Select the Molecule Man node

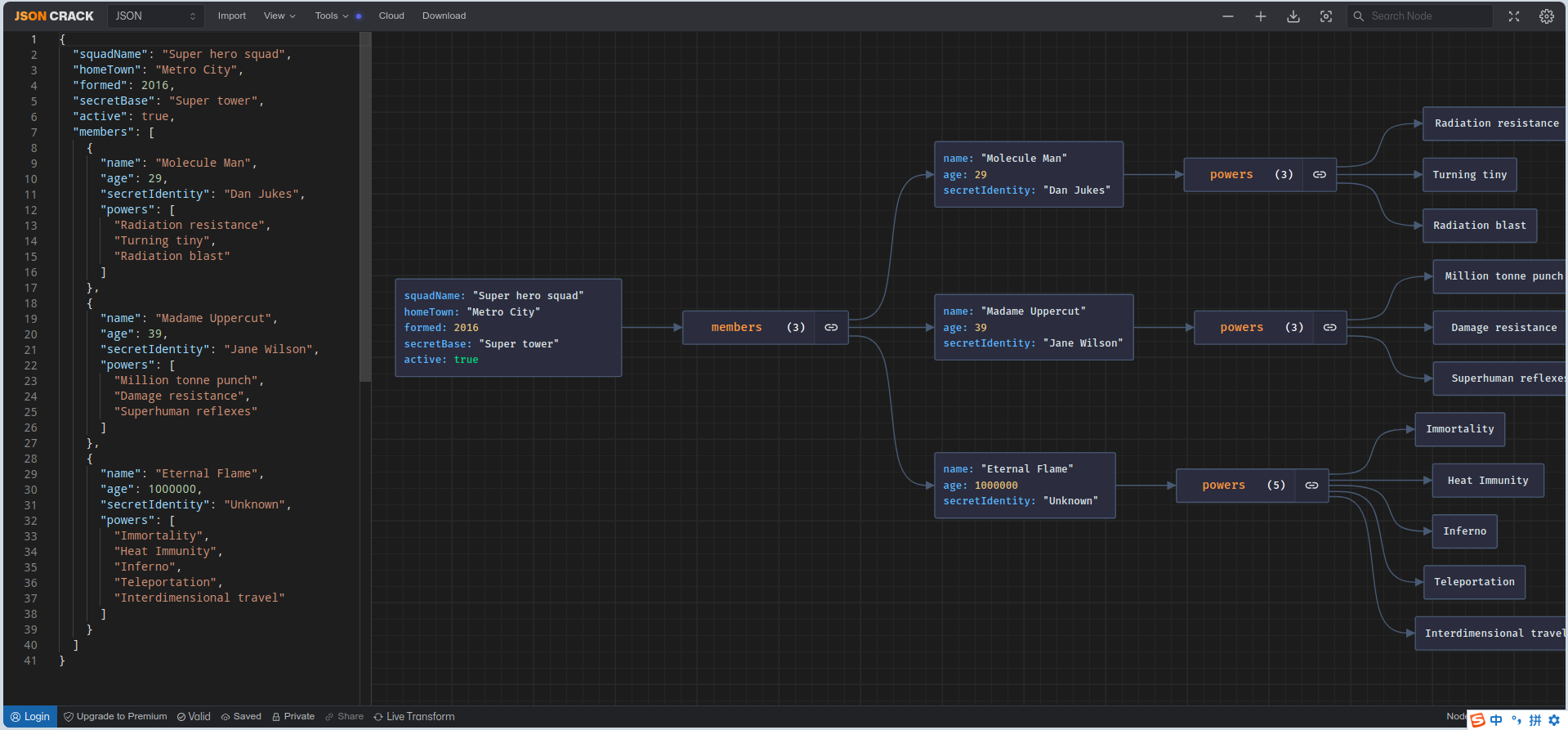(x=1029, y=175)
